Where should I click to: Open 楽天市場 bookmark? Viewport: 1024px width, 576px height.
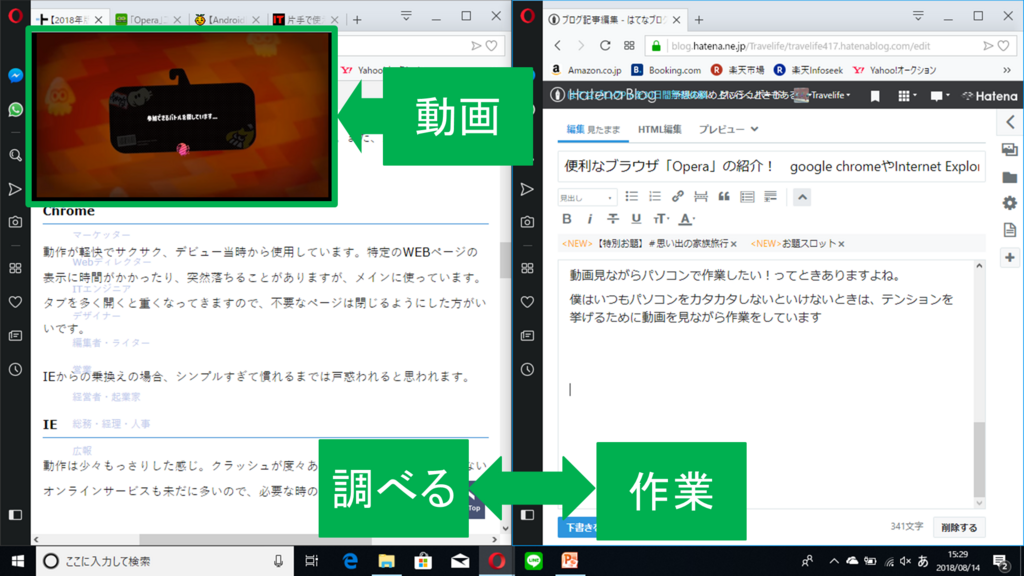[x=738, y=70]
